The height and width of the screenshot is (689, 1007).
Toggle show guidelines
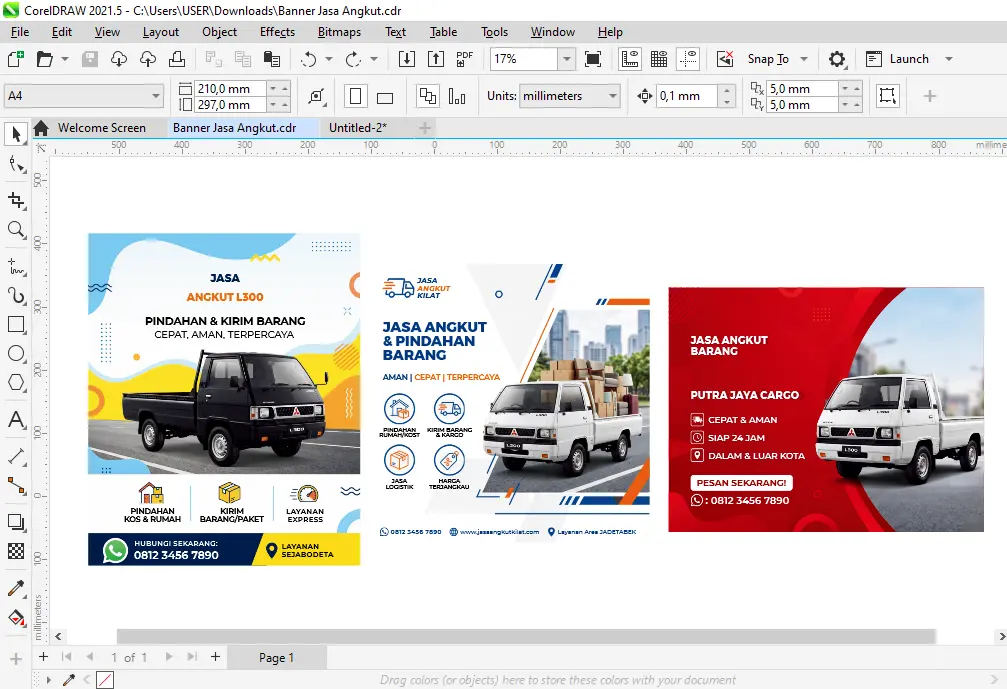(688, 59)
